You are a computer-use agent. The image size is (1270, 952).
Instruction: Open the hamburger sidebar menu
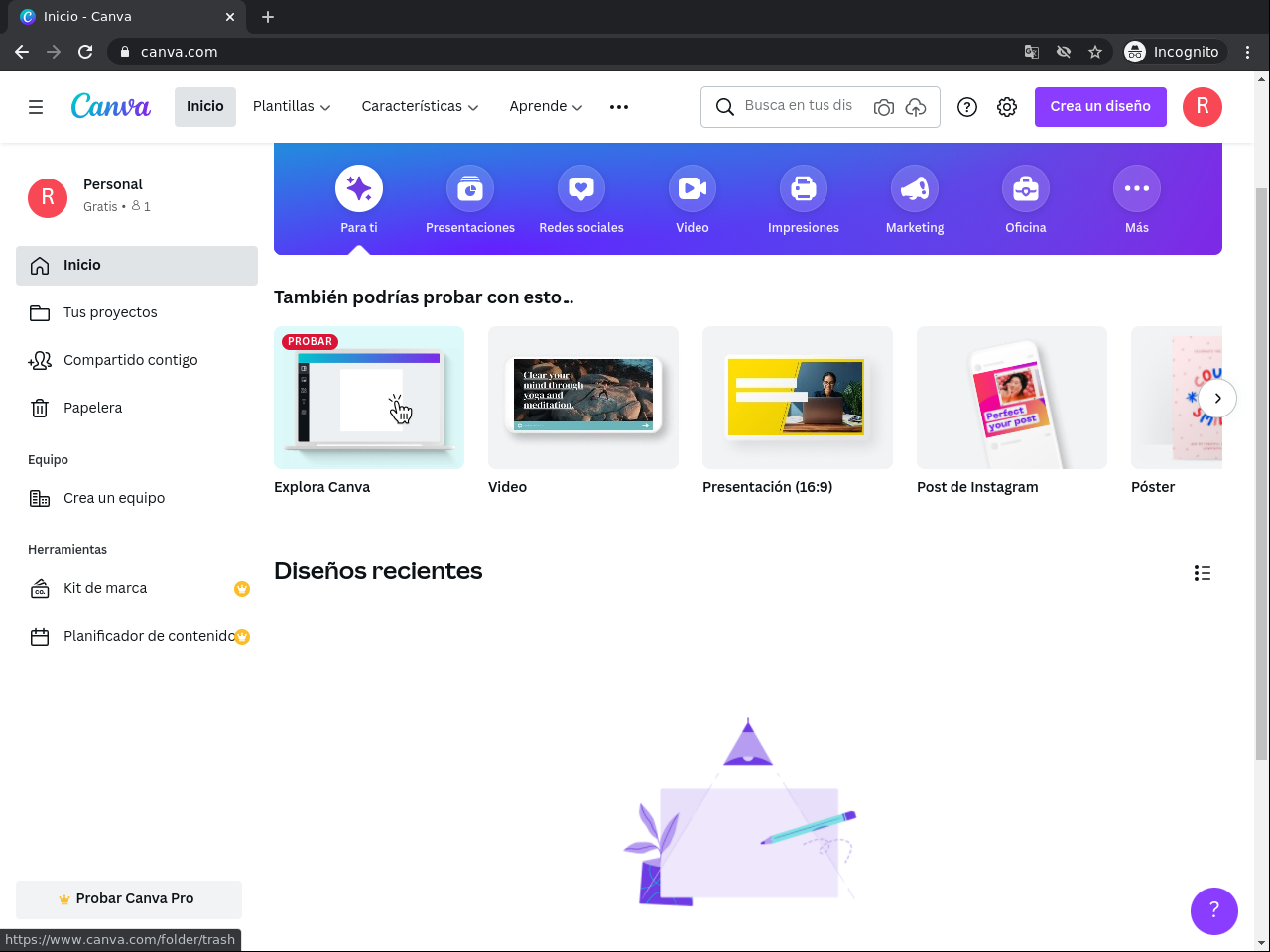pos(36,107)
